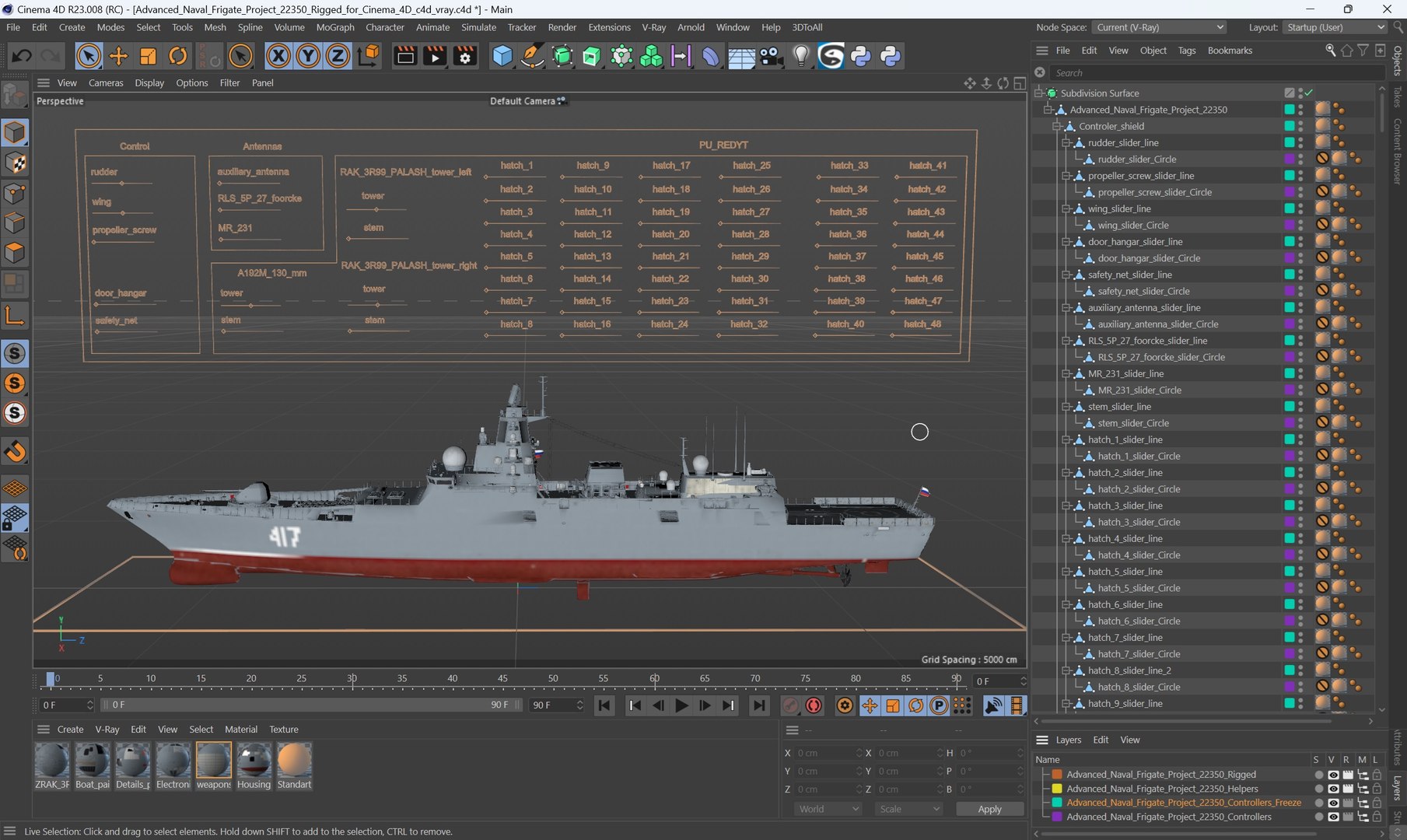Open Render Settings gear clapperboard icon
The image size is (1407, 840).
[465, 56]
